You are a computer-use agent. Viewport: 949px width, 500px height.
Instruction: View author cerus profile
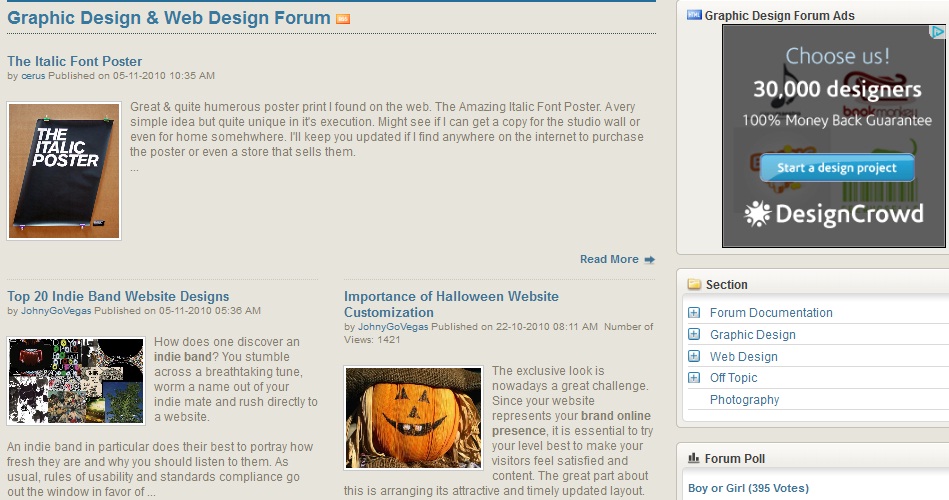(x=33, y=76)
